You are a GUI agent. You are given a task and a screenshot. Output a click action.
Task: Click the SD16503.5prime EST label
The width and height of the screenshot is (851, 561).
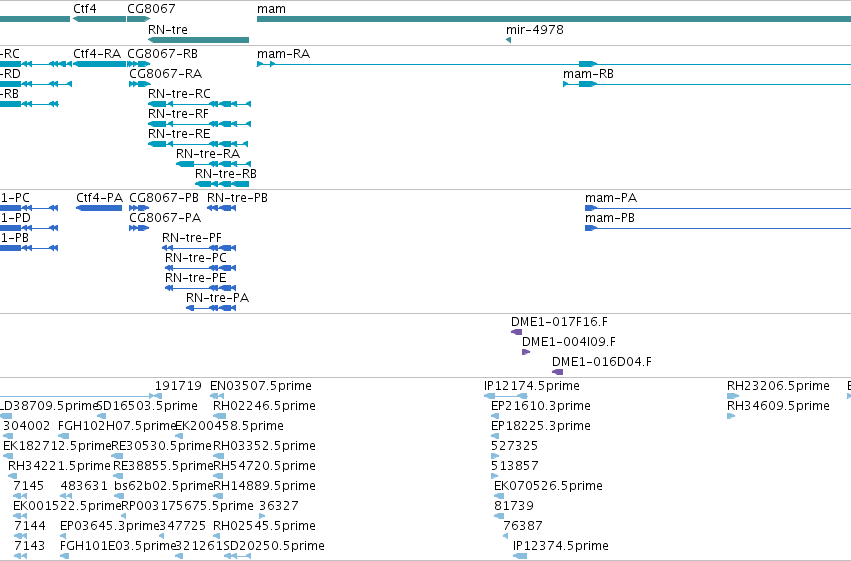(x=147, y=406)
